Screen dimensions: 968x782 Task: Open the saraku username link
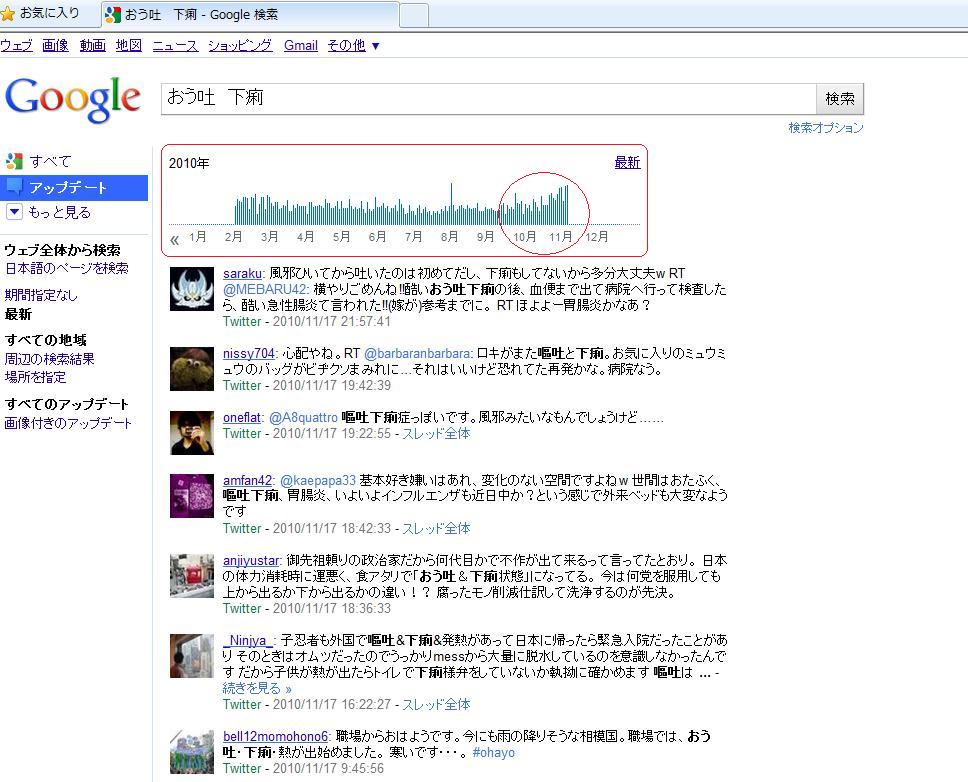243,273
